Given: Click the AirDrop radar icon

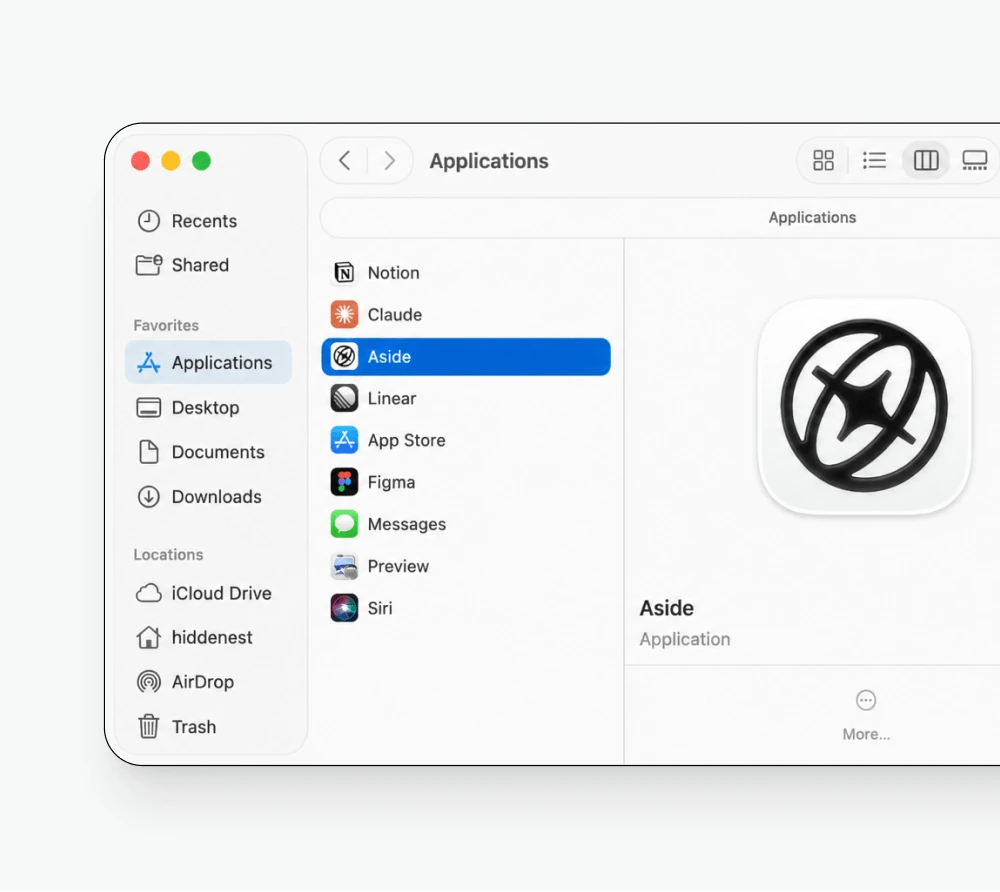Looking at the screenshot, I should [149, 682].
